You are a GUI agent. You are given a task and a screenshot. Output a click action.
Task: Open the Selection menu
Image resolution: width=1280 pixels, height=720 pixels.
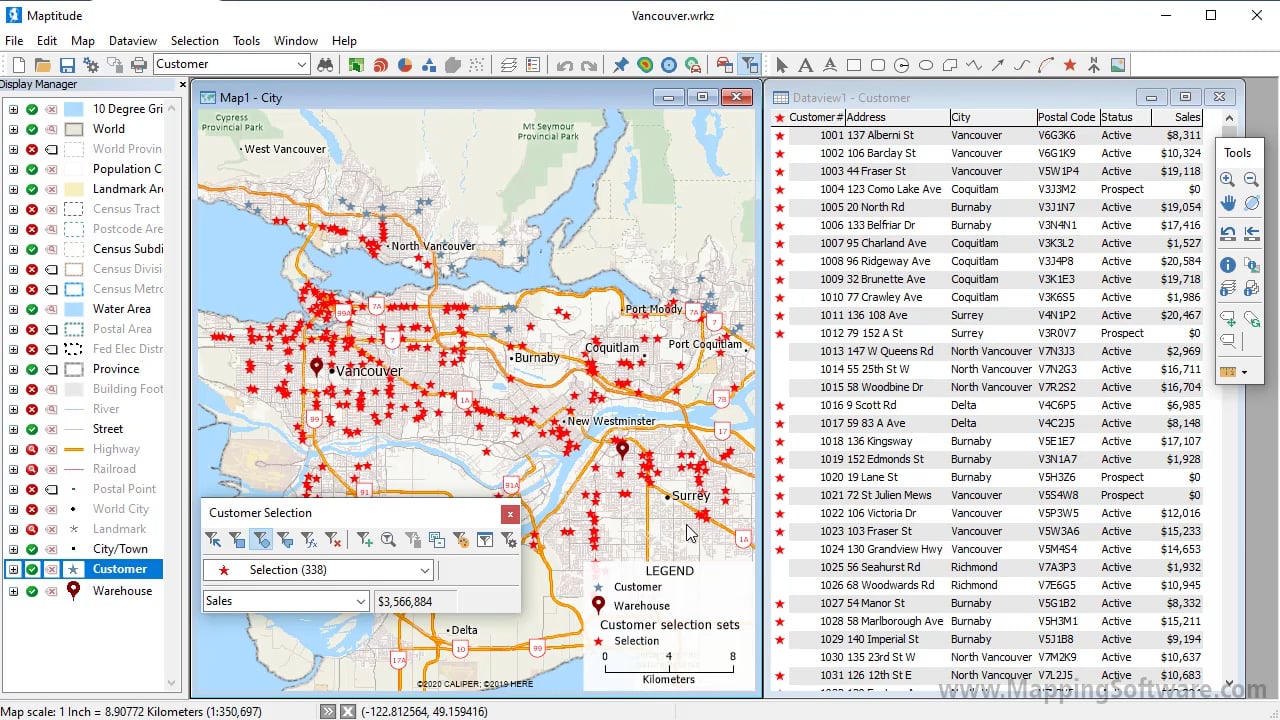tap(194, 41)
